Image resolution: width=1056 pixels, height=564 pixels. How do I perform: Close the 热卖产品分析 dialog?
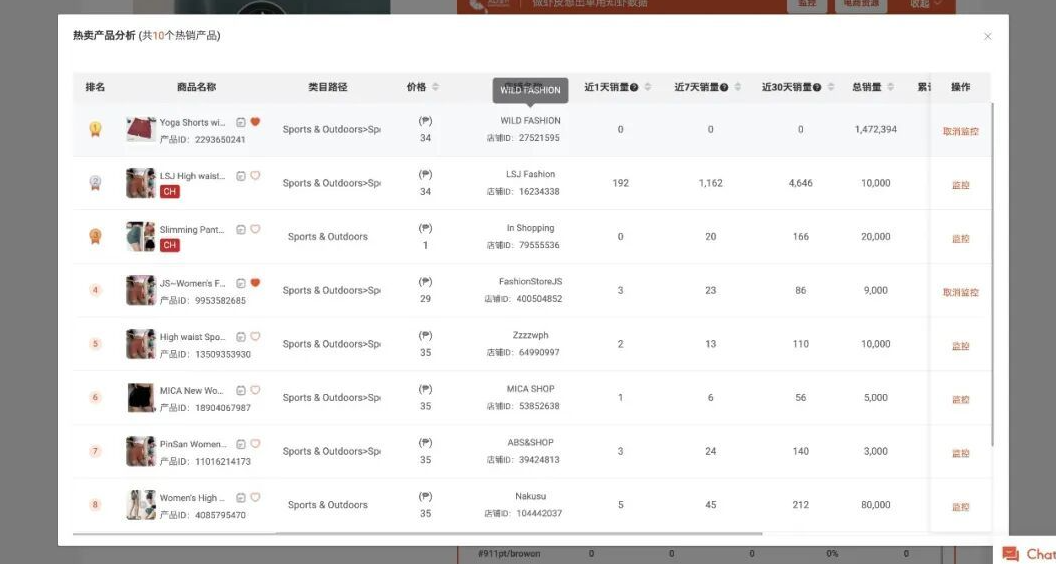[x=988, y=36]
